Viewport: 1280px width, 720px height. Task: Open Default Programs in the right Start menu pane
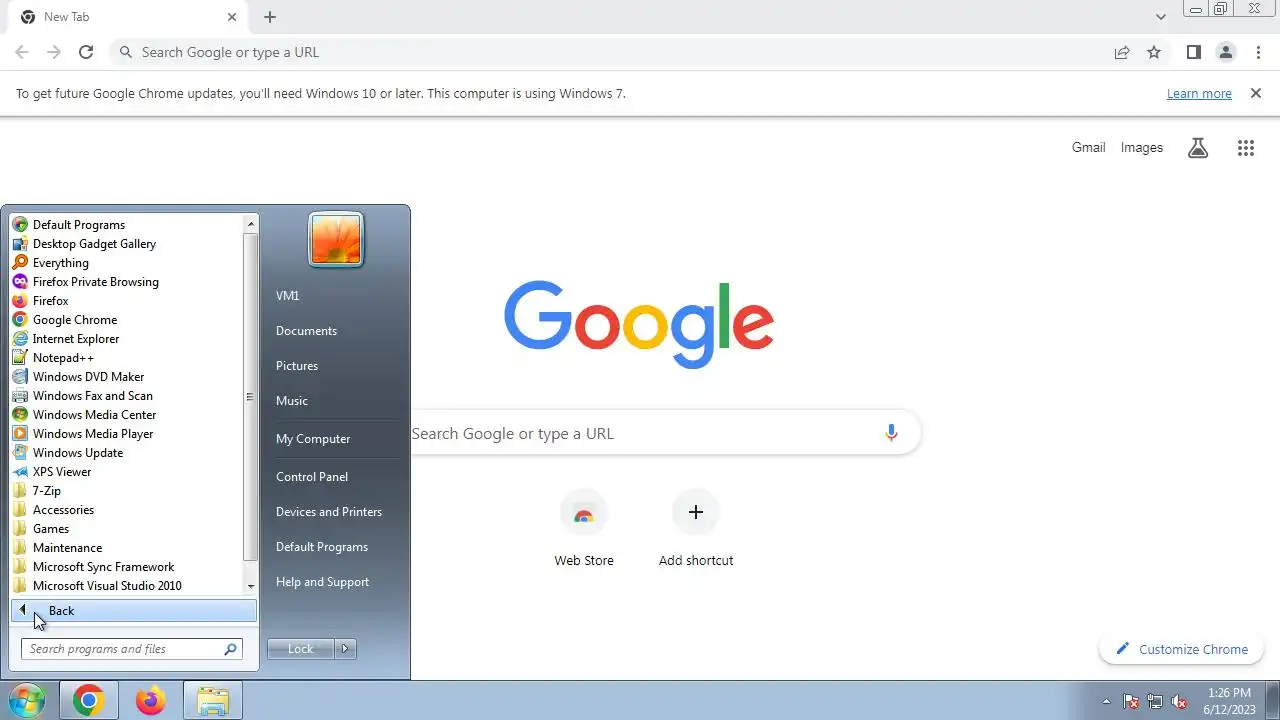(322, 547)
